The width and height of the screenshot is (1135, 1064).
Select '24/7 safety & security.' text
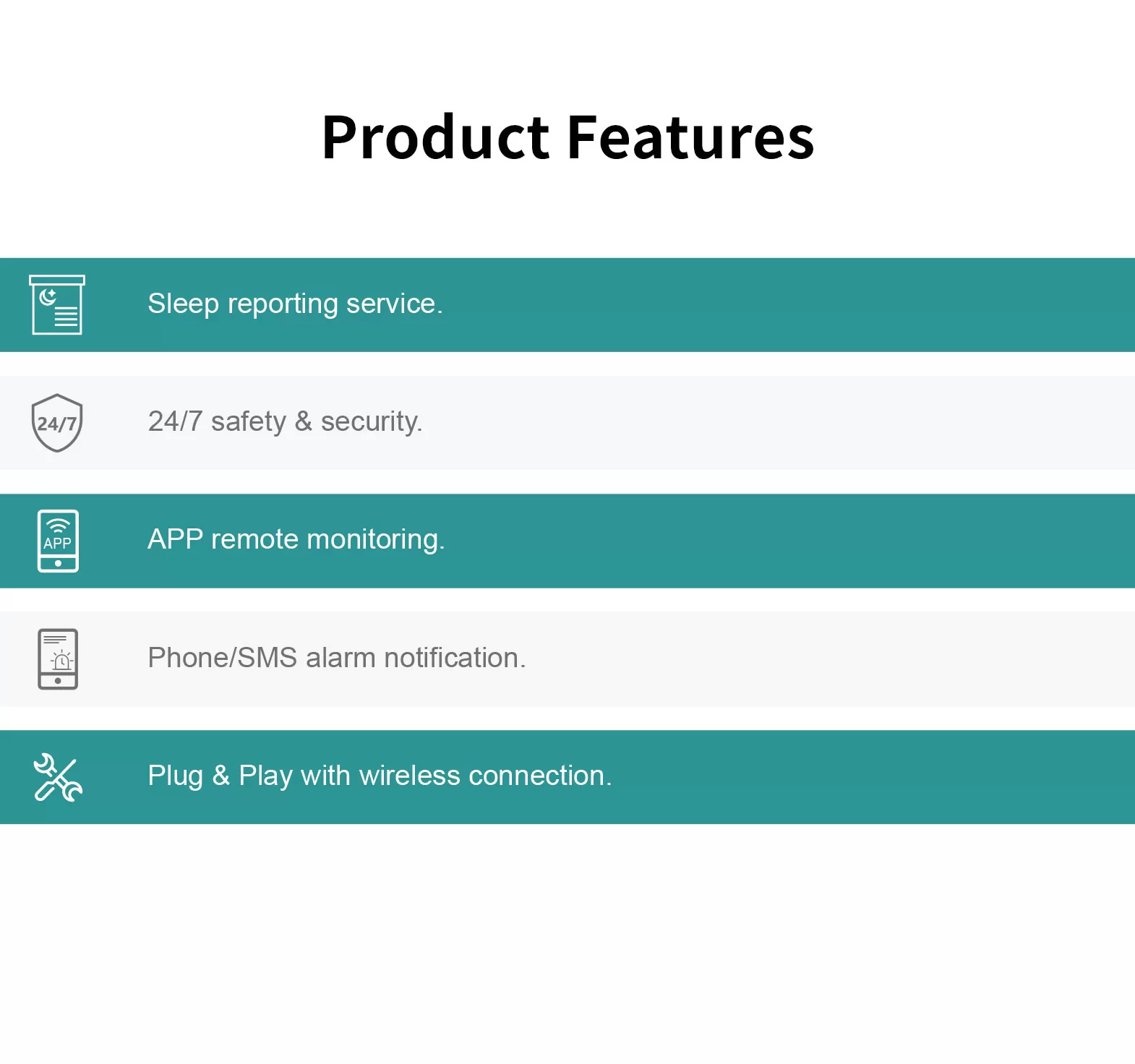[285, 422]
